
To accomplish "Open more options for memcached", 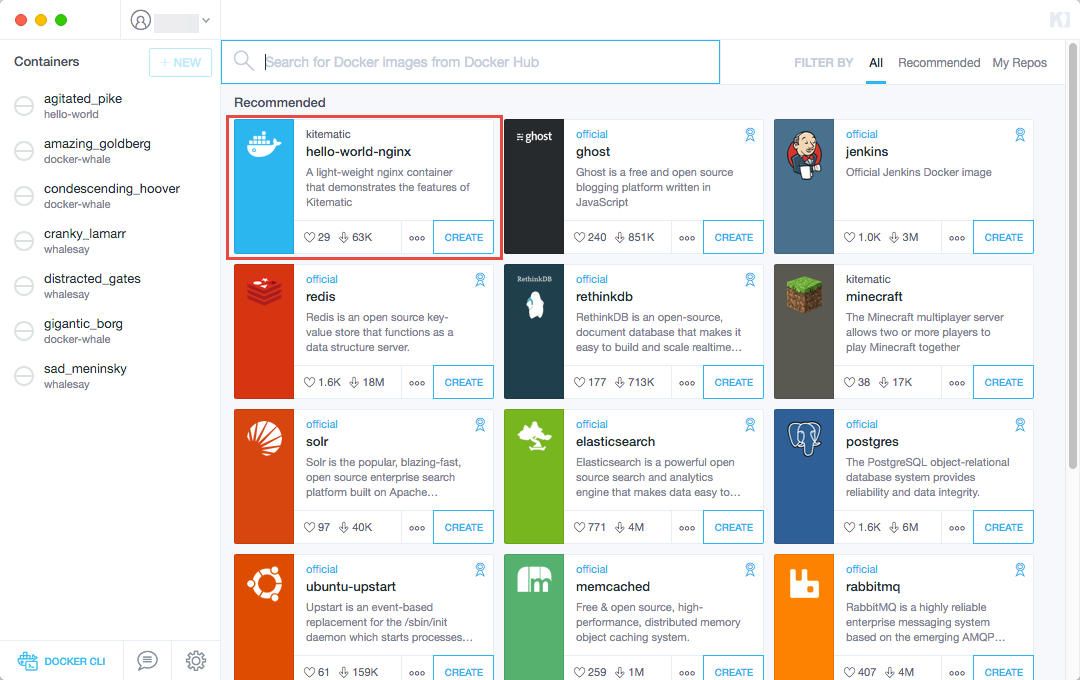I will click(x=687, y=672).
